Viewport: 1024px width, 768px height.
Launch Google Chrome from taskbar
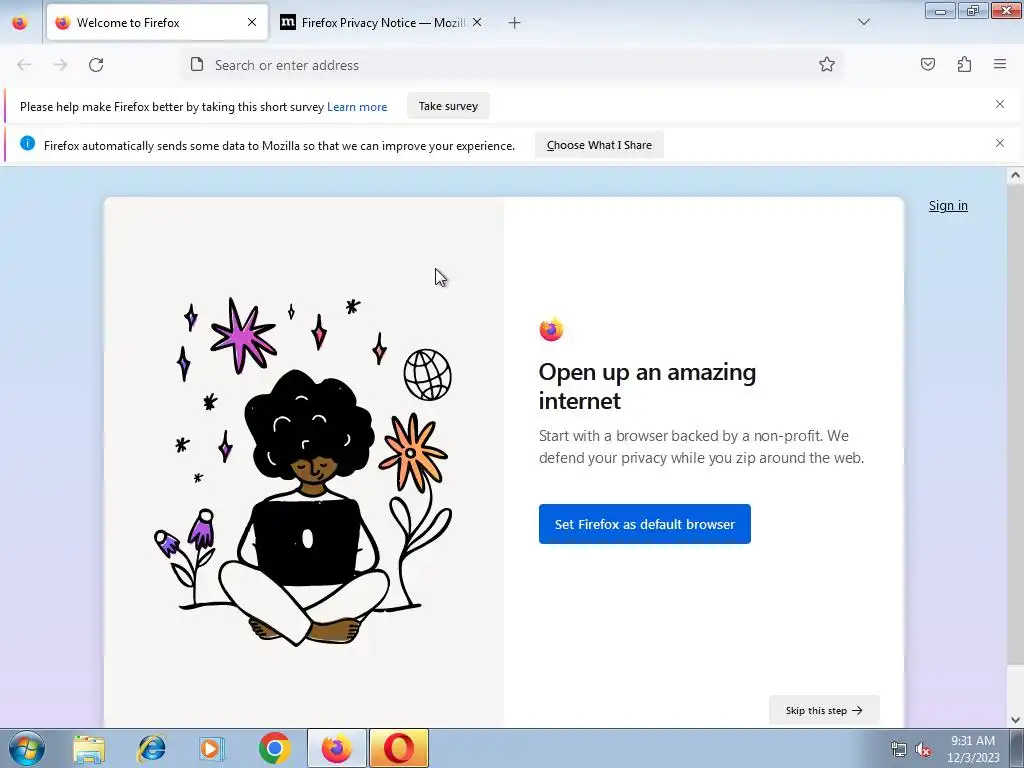click(274, 748)
